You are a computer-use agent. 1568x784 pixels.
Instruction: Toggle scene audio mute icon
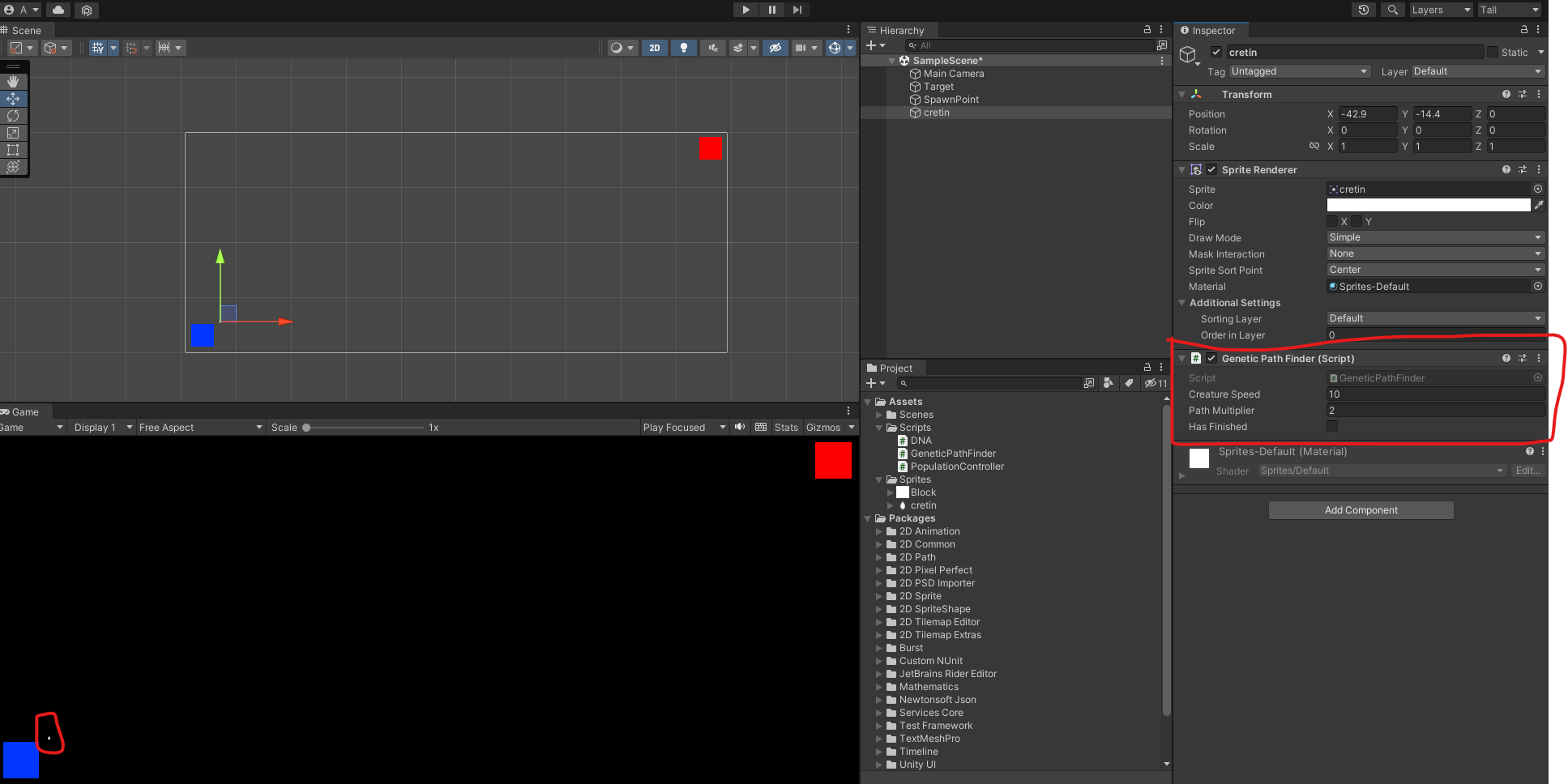(x=713, y=48)
